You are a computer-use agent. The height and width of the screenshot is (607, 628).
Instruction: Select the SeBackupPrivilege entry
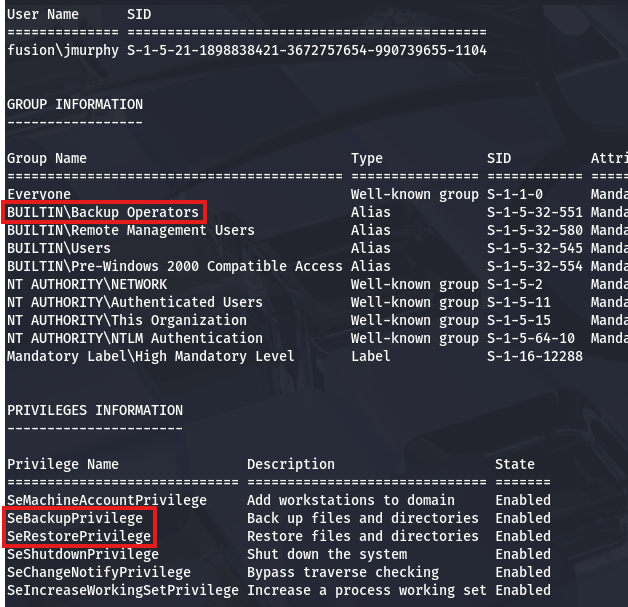75,518
